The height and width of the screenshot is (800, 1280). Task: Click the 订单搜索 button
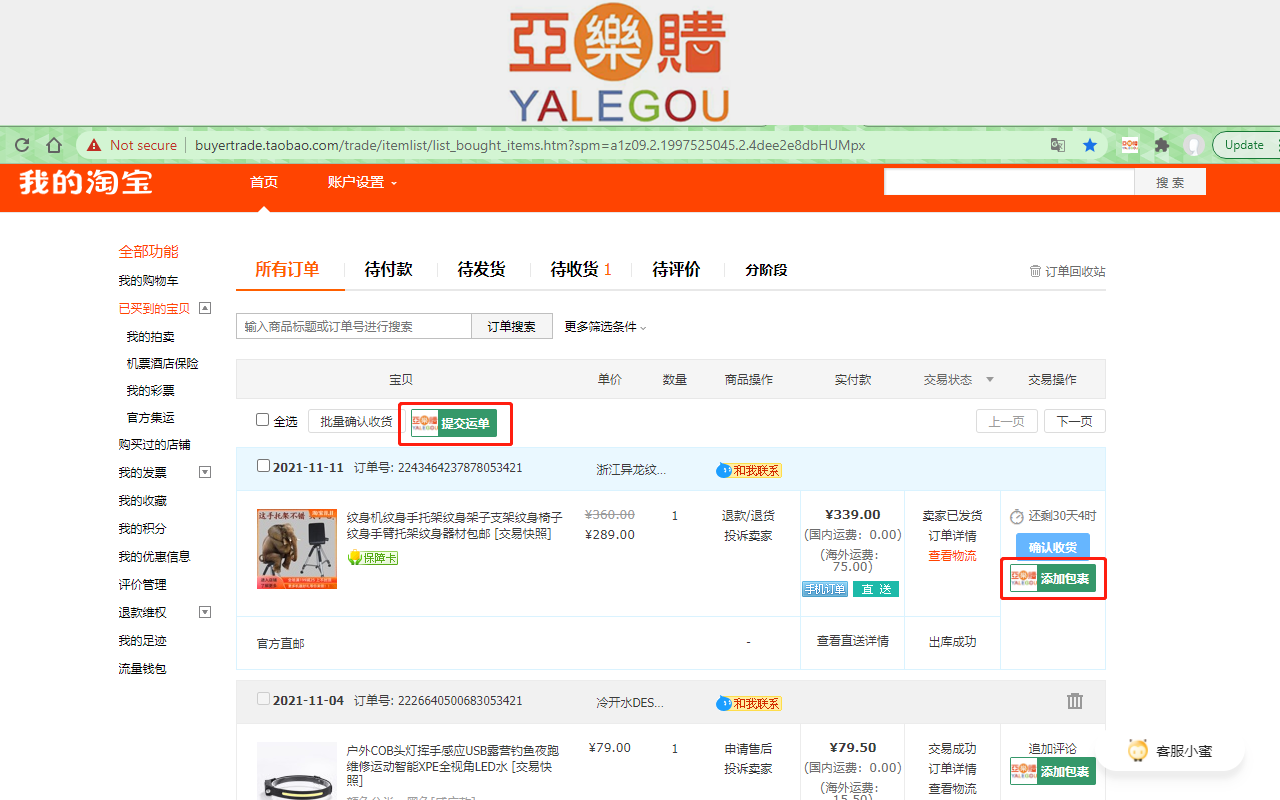(512, 326)
